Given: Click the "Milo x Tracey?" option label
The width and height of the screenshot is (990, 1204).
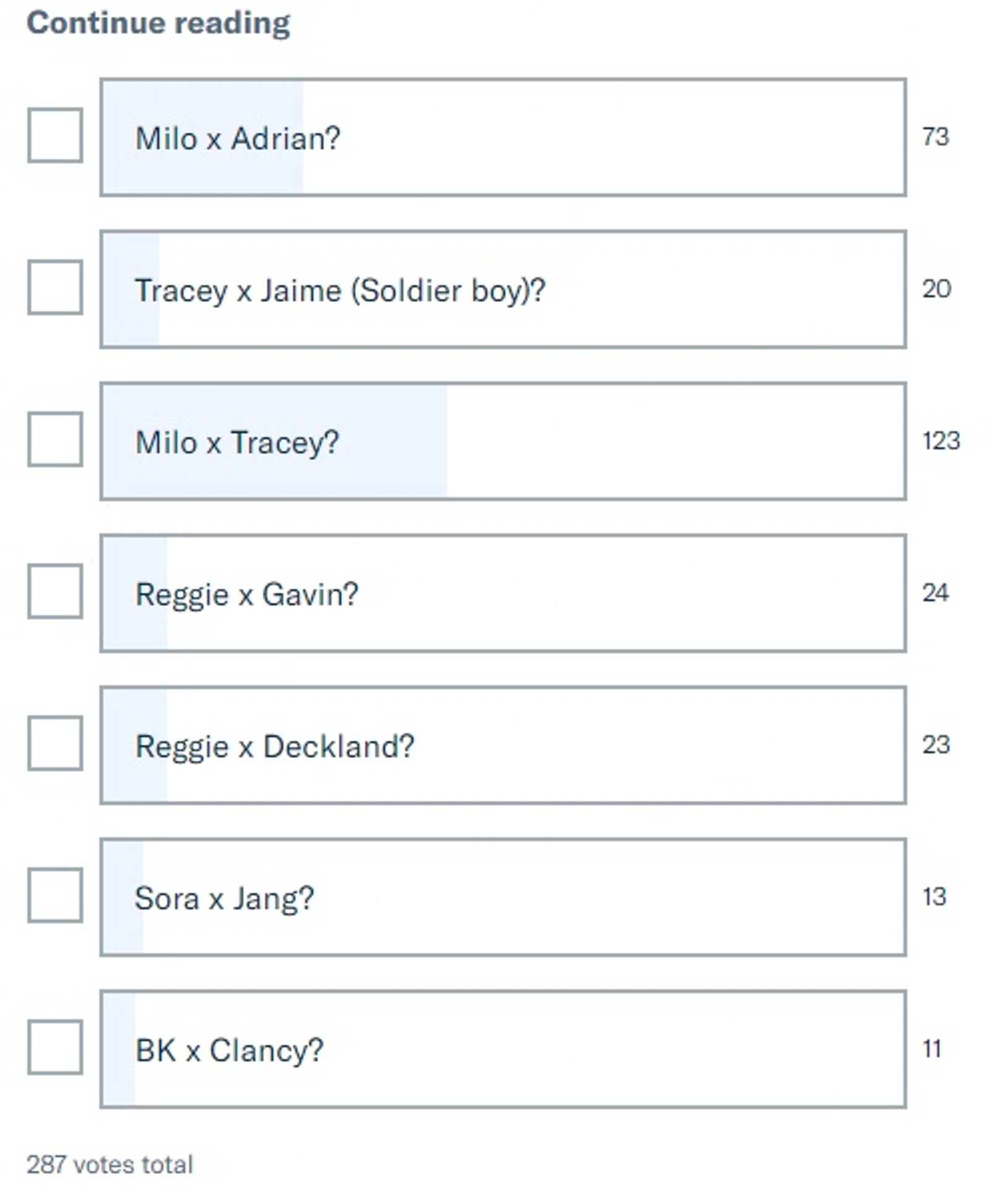Looking at the screenshot, I should 237,442.
